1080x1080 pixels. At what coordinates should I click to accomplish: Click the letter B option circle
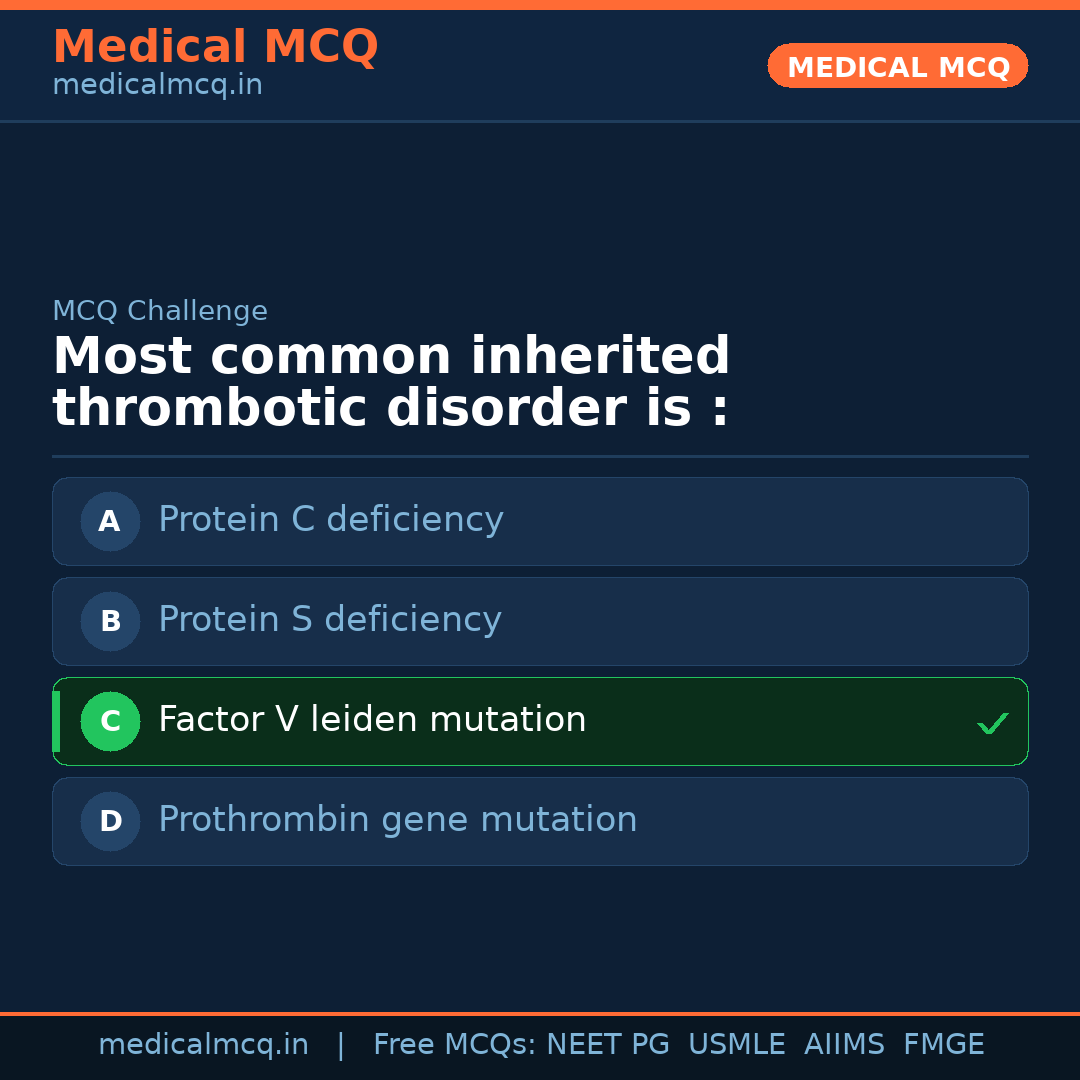tap(110, 621)
